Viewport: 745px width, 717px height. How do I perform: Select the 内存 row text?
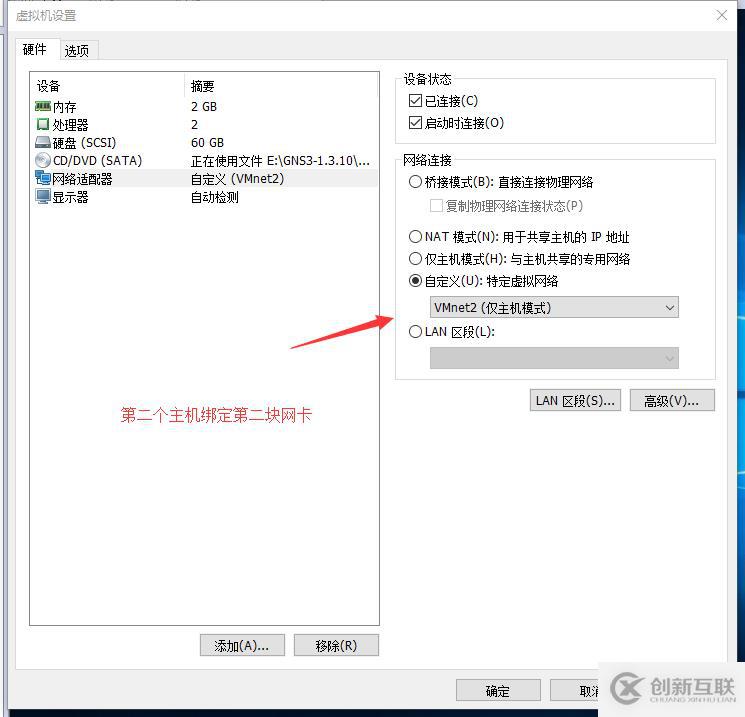pos(65,107)
